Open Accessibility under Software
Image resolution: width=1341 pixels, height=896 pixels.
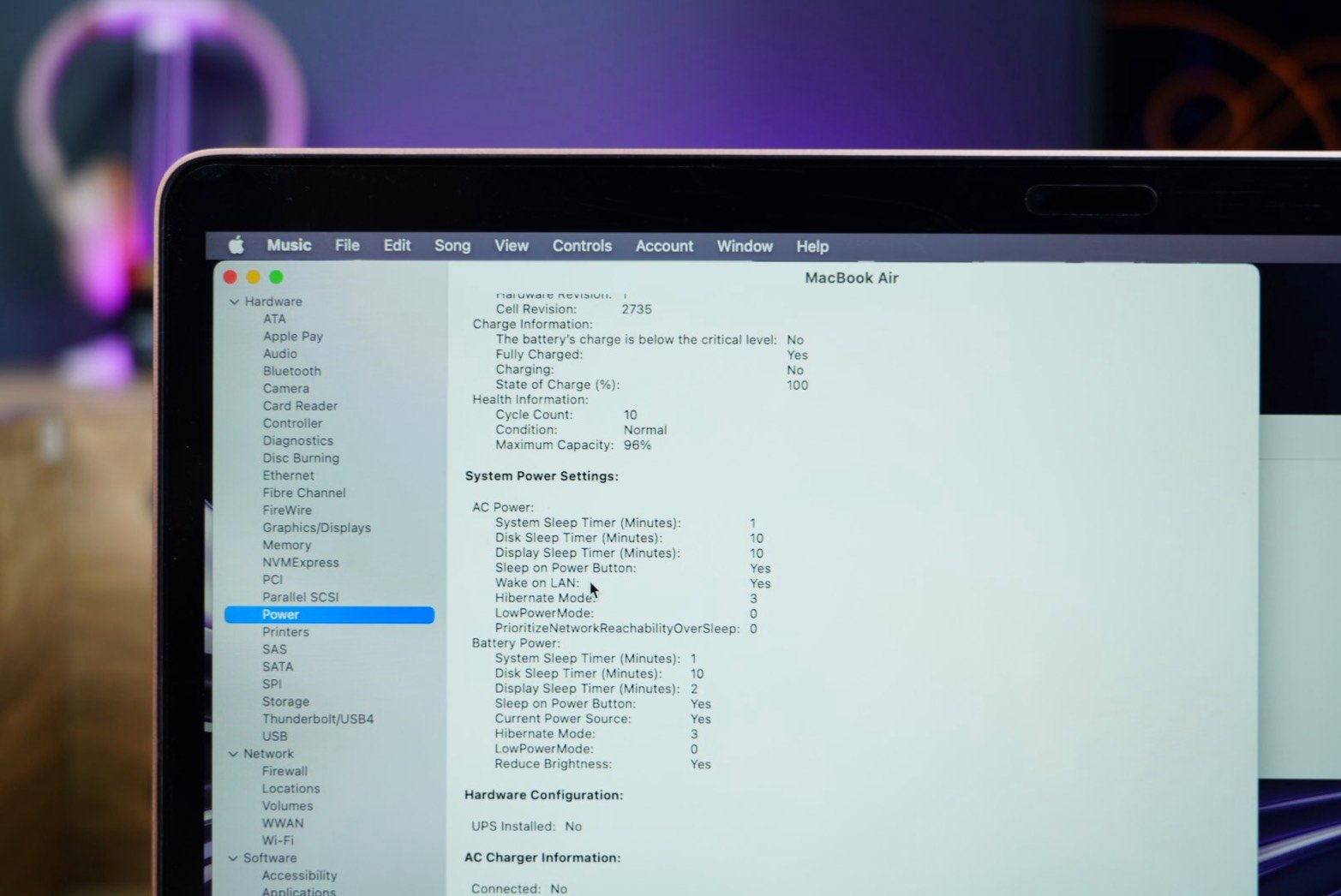[x=299, y=875]
